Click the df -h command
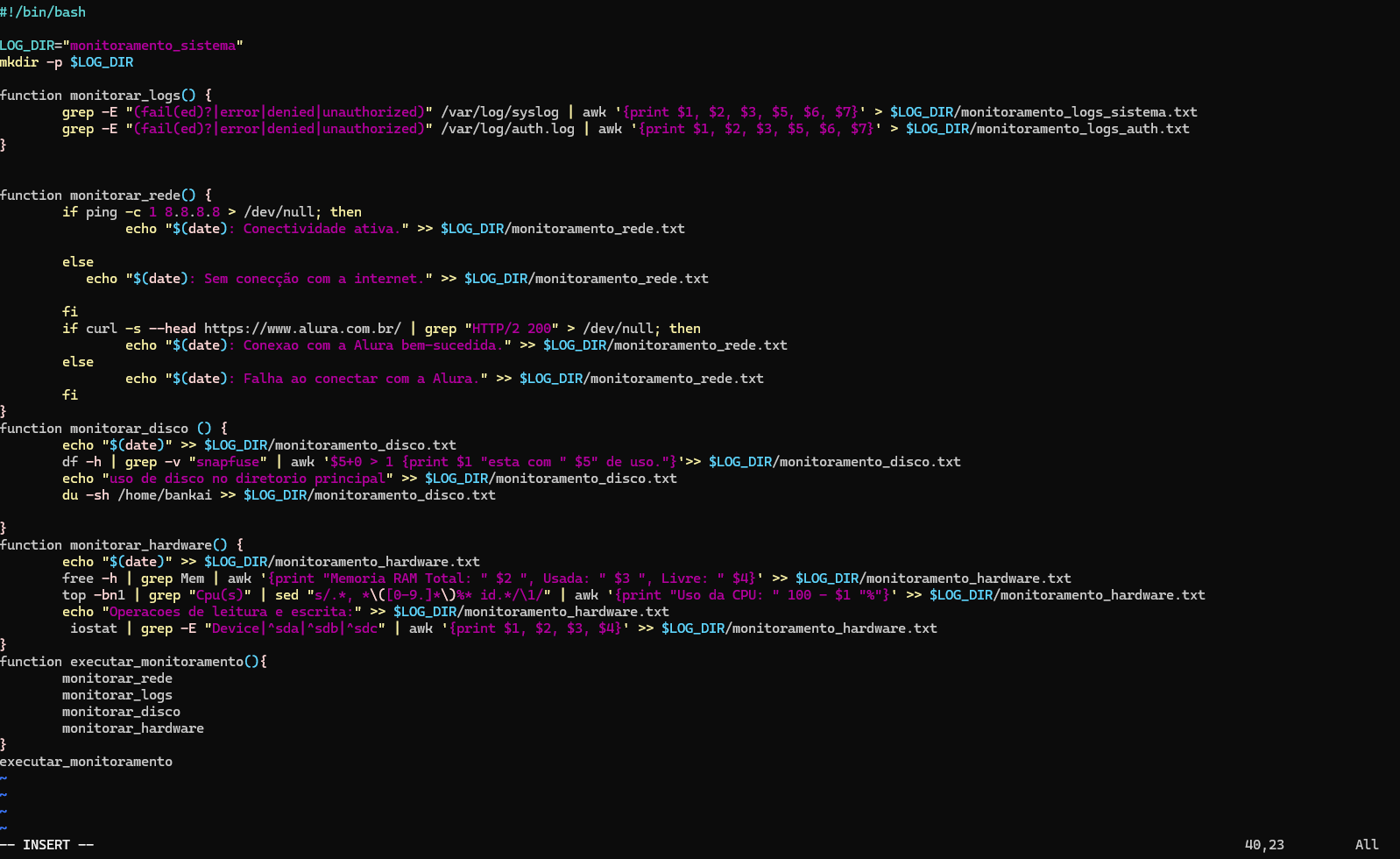The width and height of the screenshot is (1400, 859). pyautogui.click(x=81, y=462)
